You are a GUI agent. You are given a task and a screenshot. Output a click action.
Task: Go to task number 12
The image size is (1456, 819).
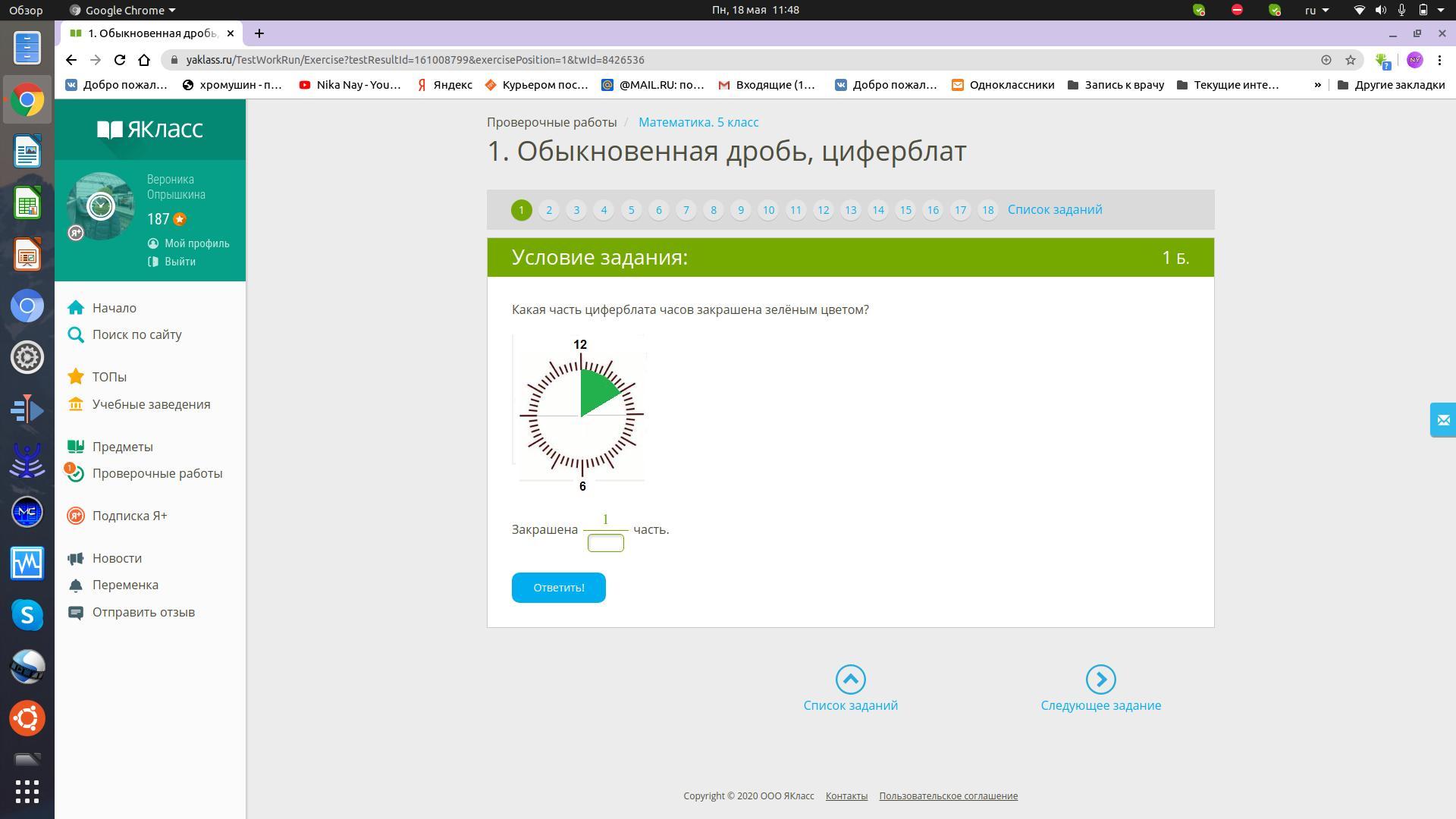823,210
